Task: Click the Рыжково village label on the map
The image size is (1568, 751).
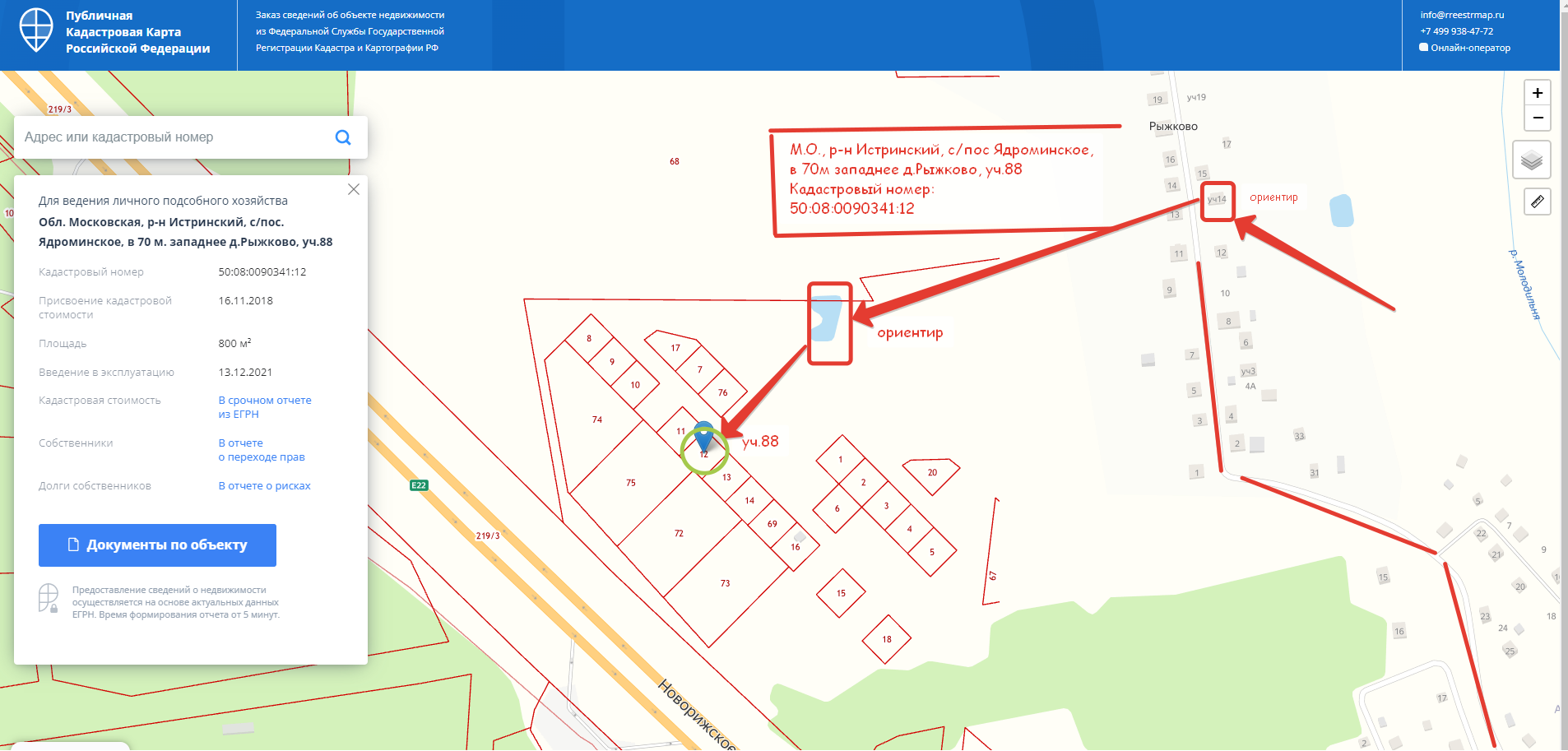Action: tap(1173, 127)
